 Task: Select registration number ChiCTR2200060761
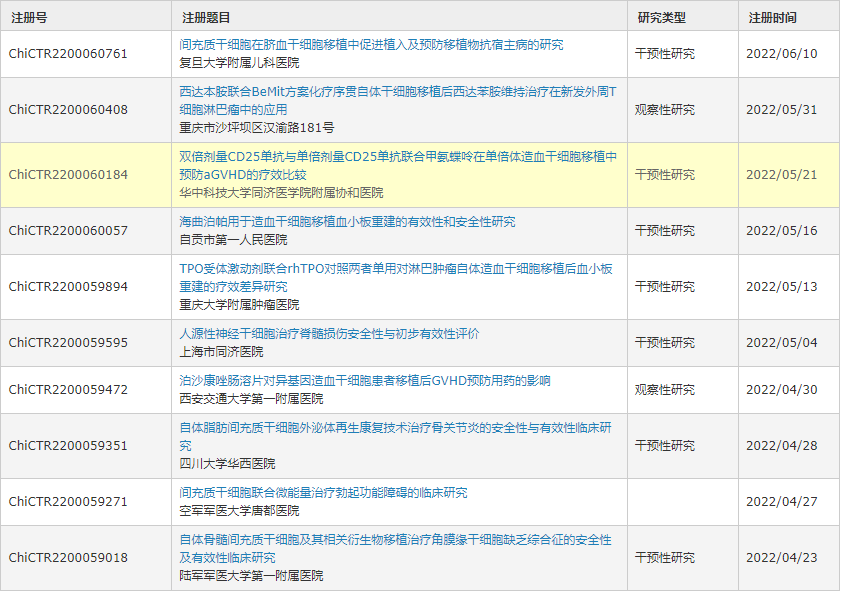[68, 54]
